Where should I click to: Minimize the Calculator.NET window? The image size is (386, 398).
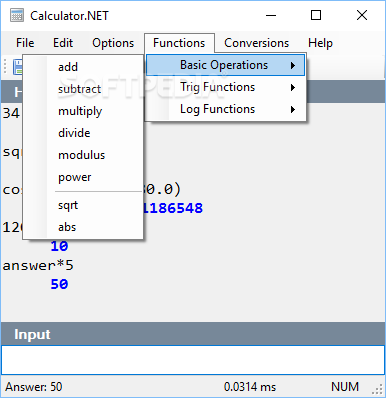[x=271, y=15]
